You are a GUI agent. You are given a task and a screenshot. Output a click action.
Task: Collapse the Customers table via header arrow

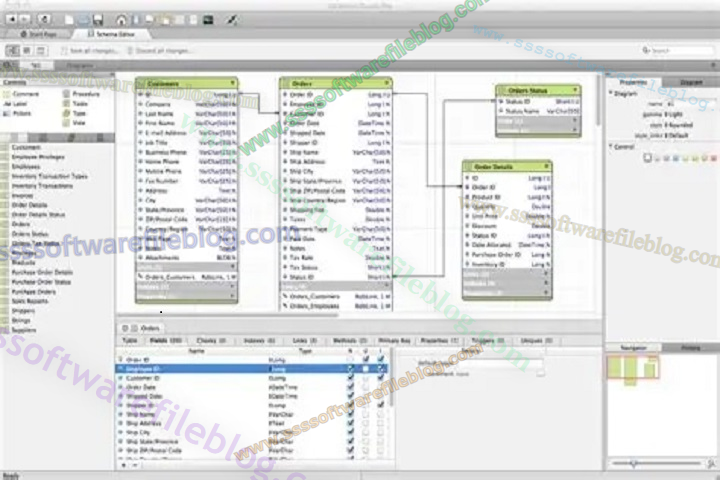click(232, 83)
